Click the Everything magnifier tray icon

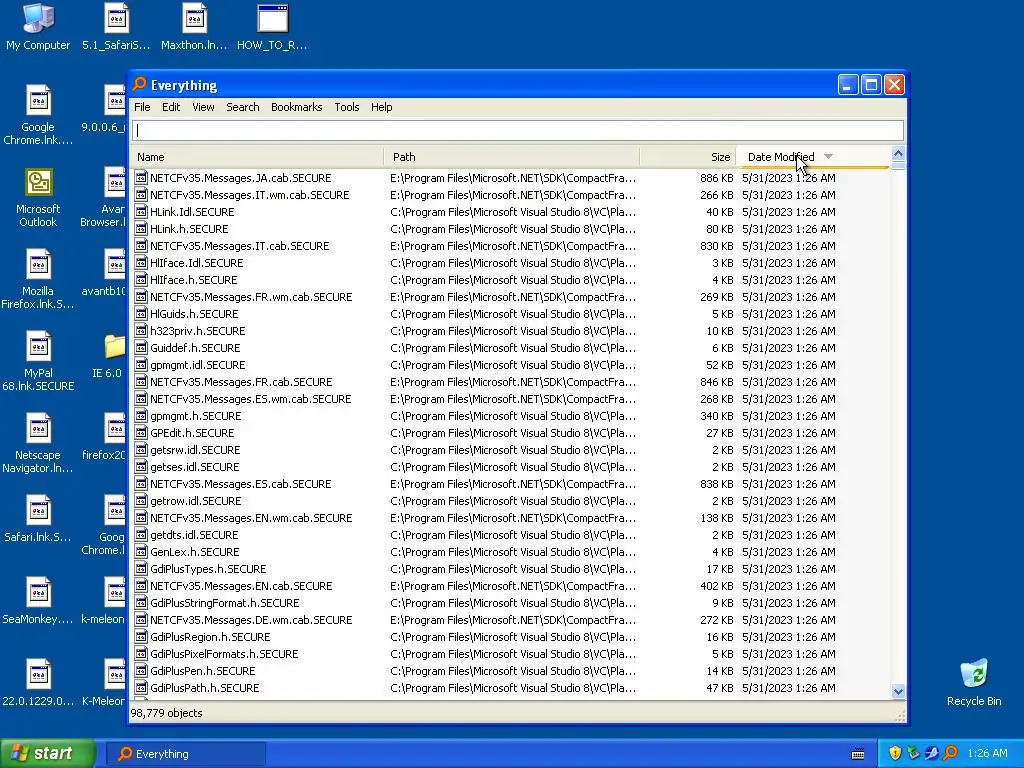[950, 753]
